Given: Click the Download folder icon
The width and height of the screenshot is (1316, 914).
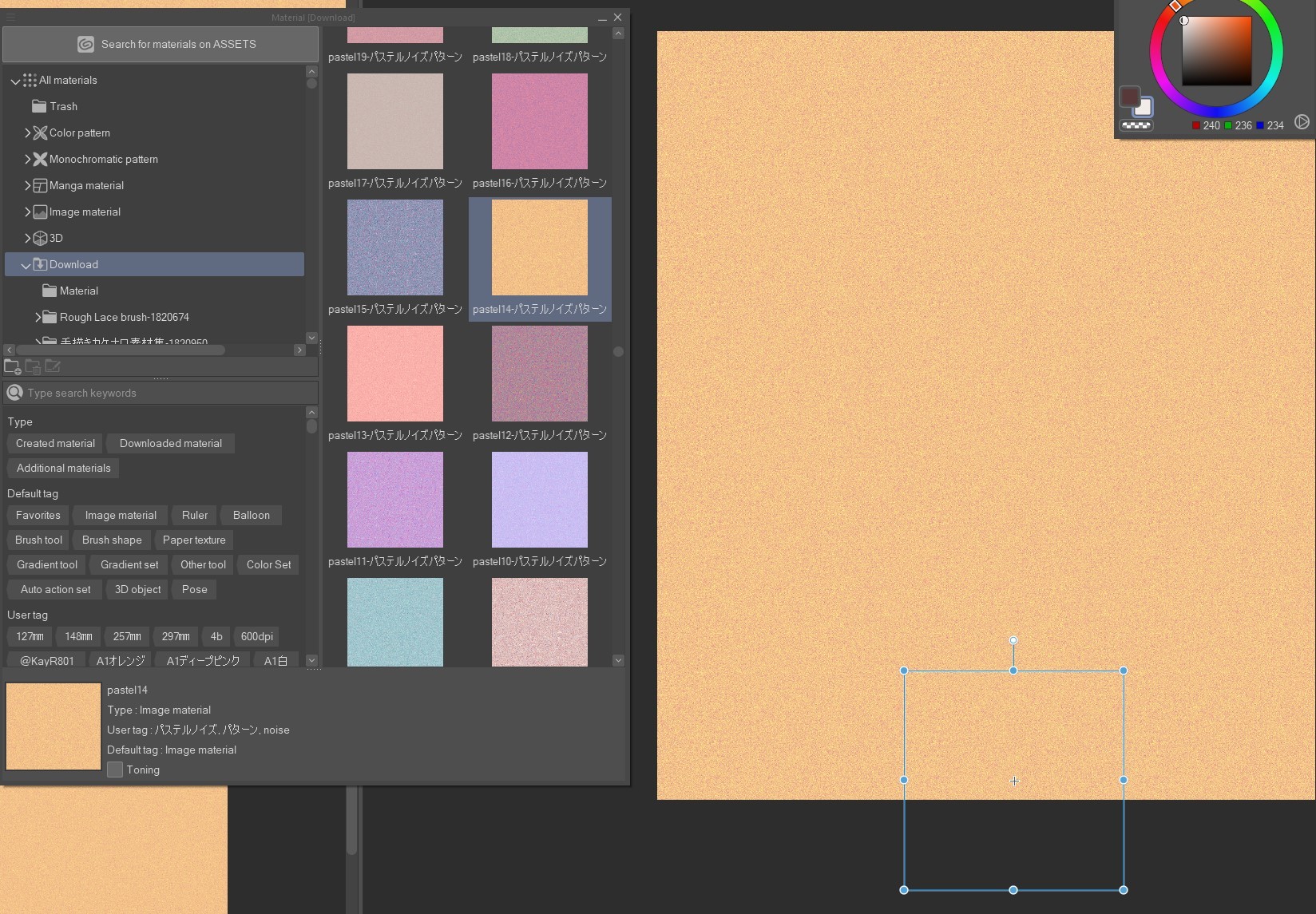Looking at the screenshot, I should [40, 264].
